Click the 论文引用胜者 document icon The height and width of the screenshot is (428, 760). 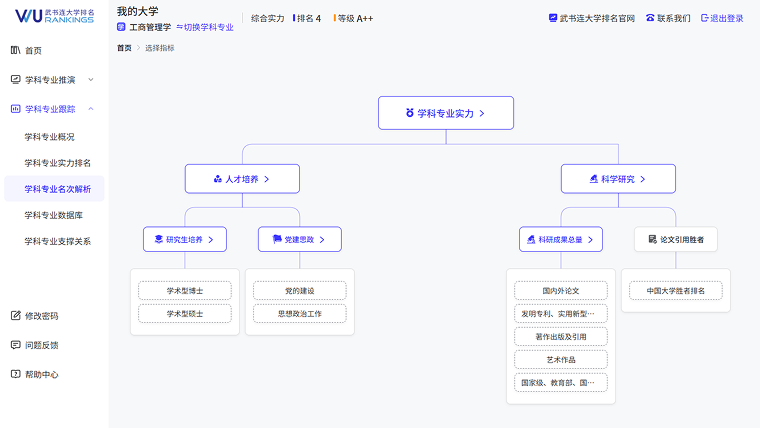(x=652, y=239)
